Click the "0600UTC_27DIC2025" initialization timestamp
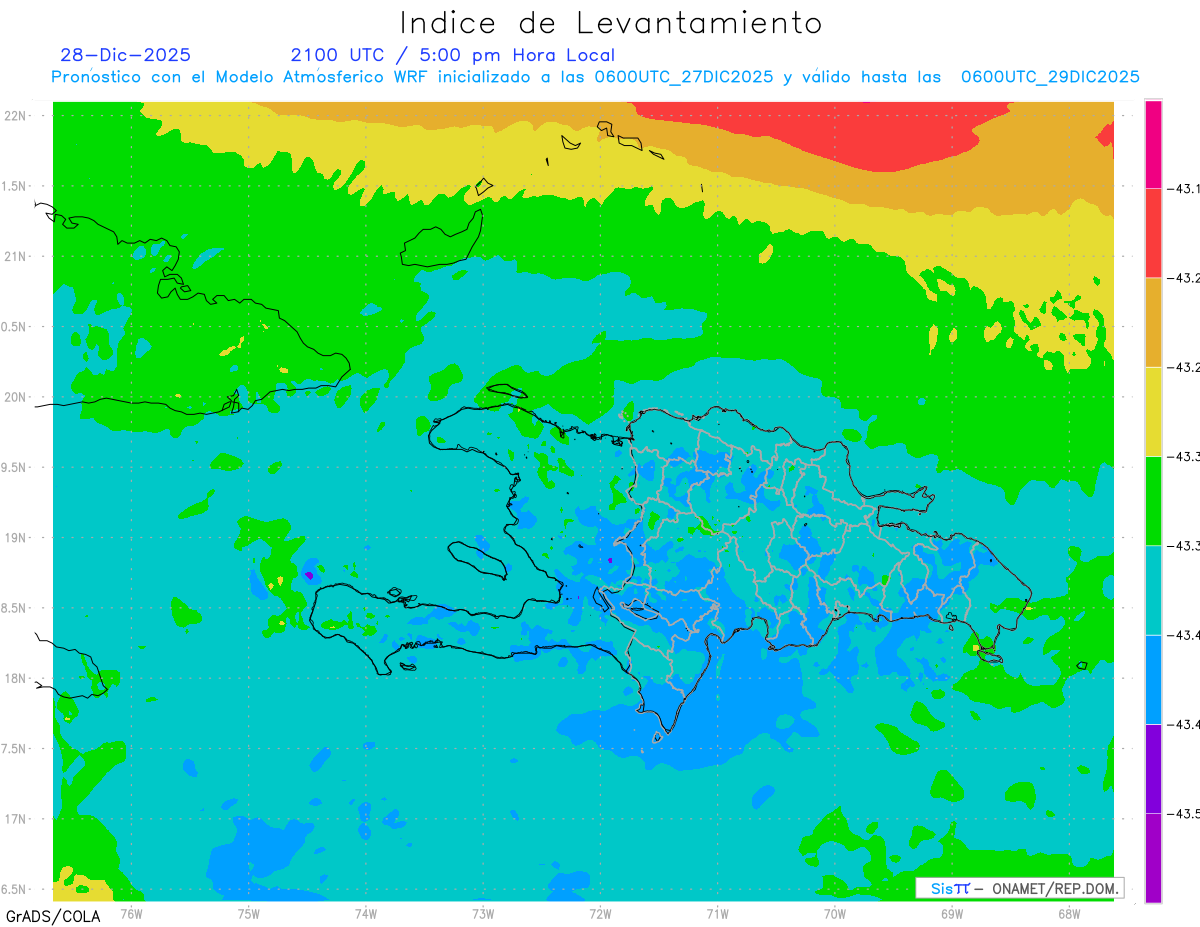Screen dimensions: 1200x927 pyautogui.click(x=684, y=77)
